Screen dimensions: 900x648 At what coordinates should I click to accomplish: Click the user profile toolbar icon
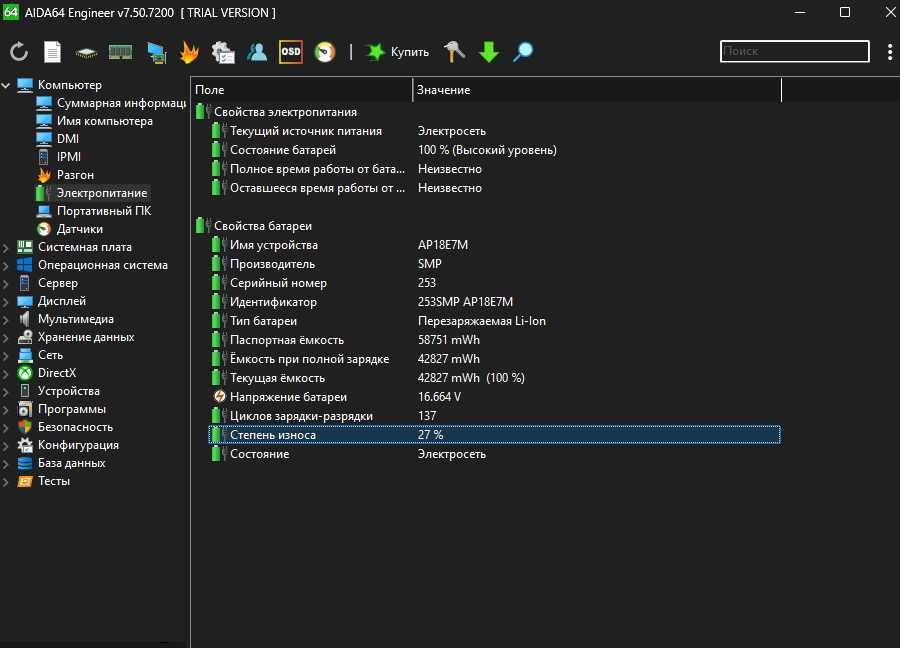[257, 52]
